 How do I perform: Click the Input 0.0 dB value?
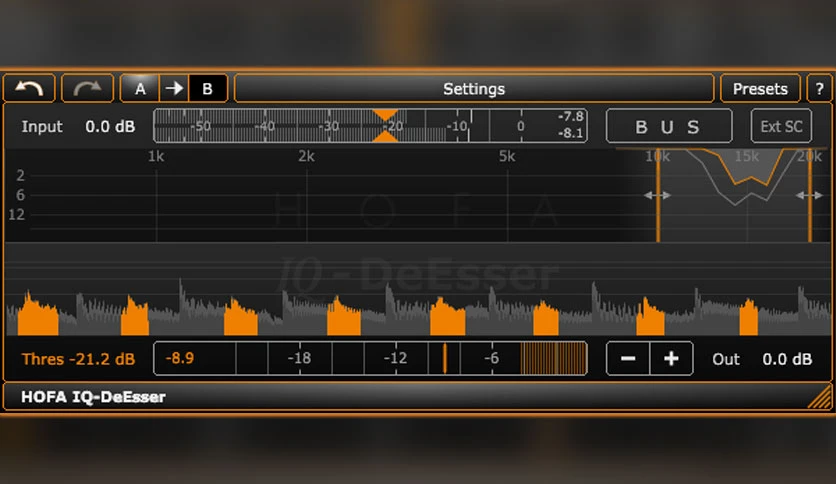110,127
